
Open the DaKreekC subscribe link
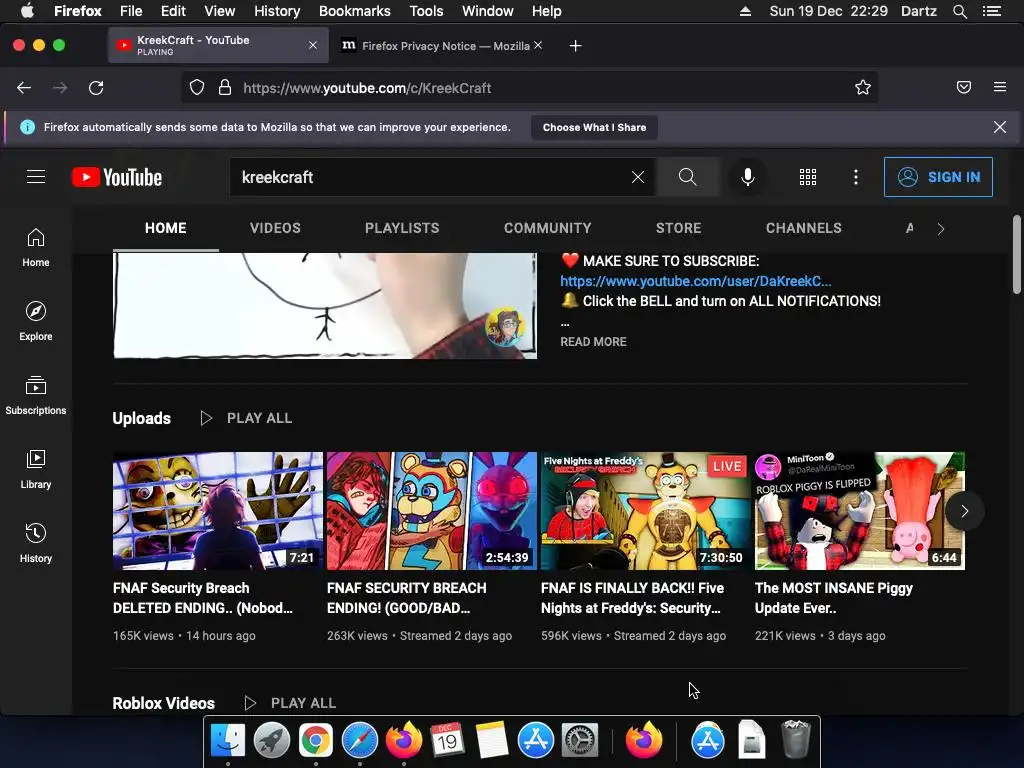pos(696,281)
